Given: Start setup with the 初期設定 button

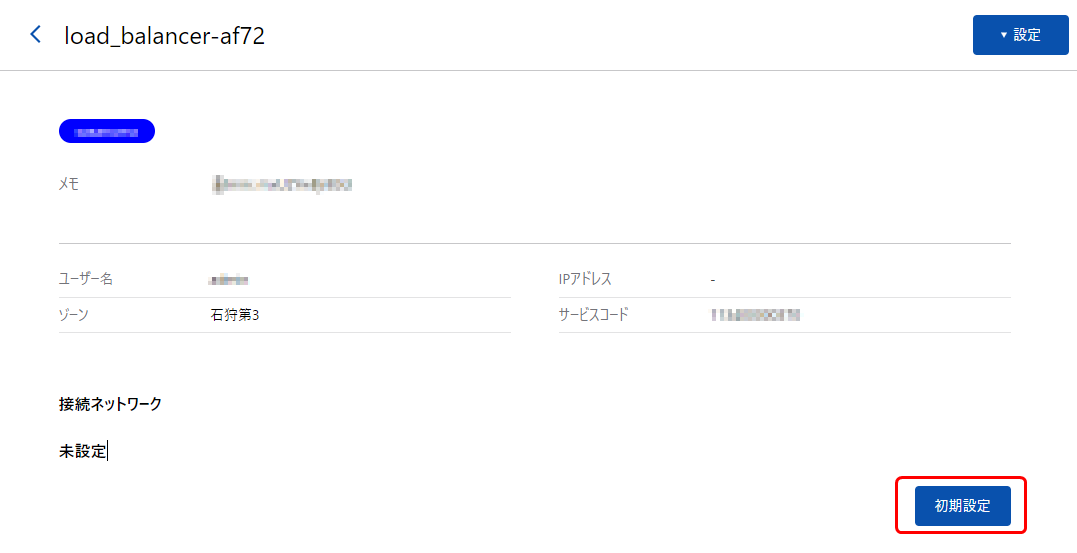Looking at the screenshot, I should coord(962,506).
